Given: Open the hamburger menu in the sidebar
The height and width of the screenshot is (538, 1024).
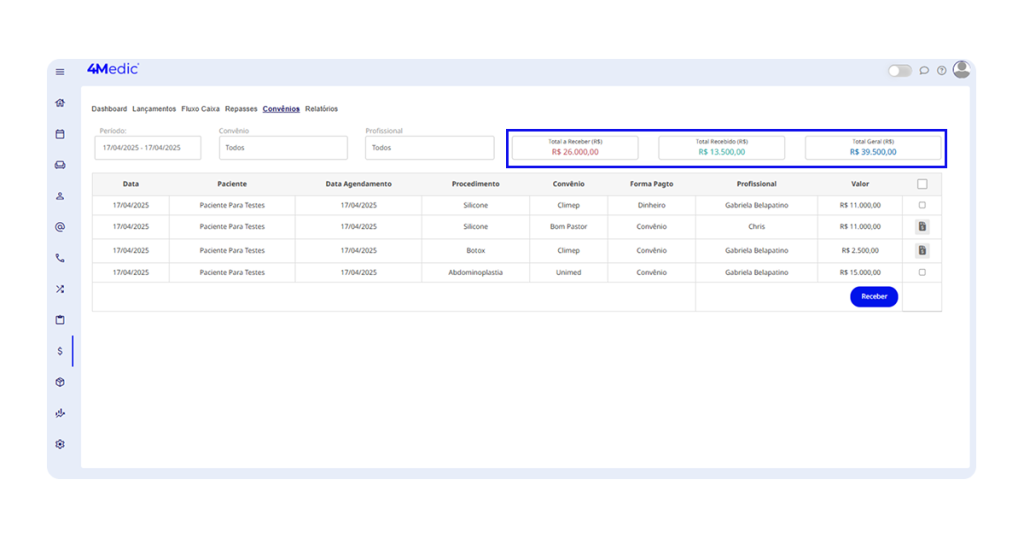Looking at the screenshot, I should click(x=60, y=72).
